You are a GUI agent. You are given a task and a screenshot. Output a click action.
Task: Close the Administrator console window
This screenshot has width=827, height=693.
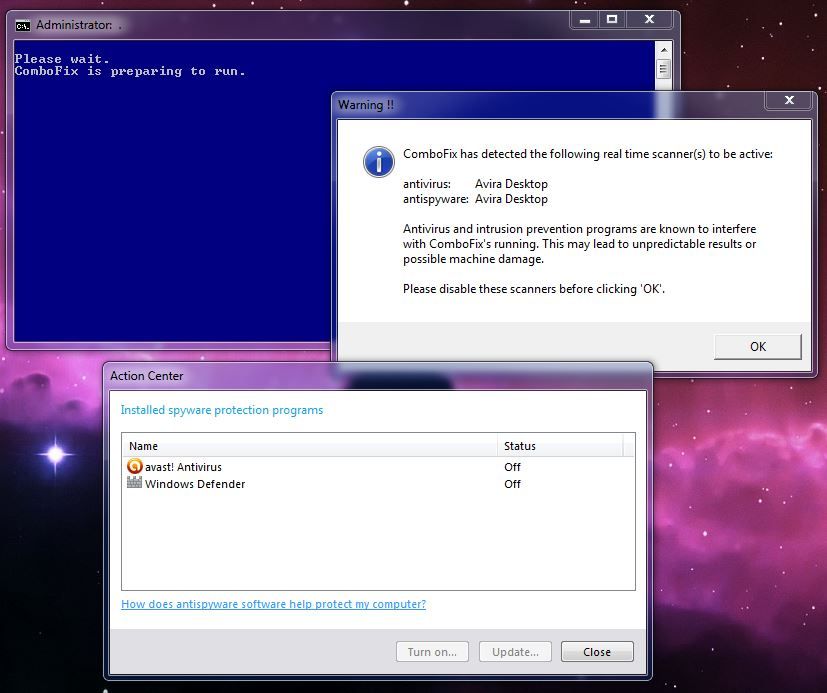[649, 20]
